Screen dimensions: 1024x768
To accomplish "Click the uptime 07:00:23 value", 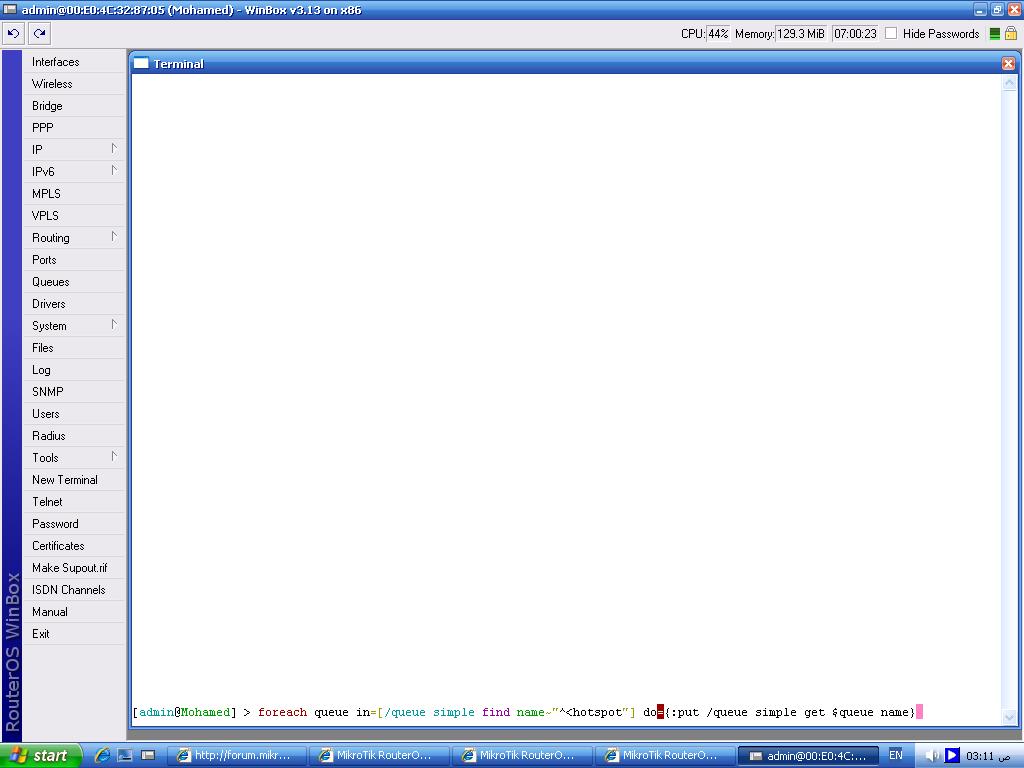I will pyautogui.click(x=855, y=33).
